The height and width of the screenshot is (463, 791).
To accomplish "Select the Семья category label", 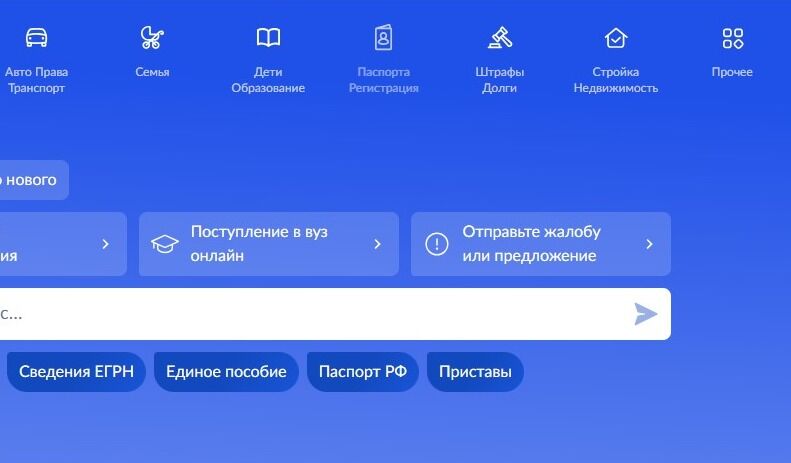I will (152, 72).
